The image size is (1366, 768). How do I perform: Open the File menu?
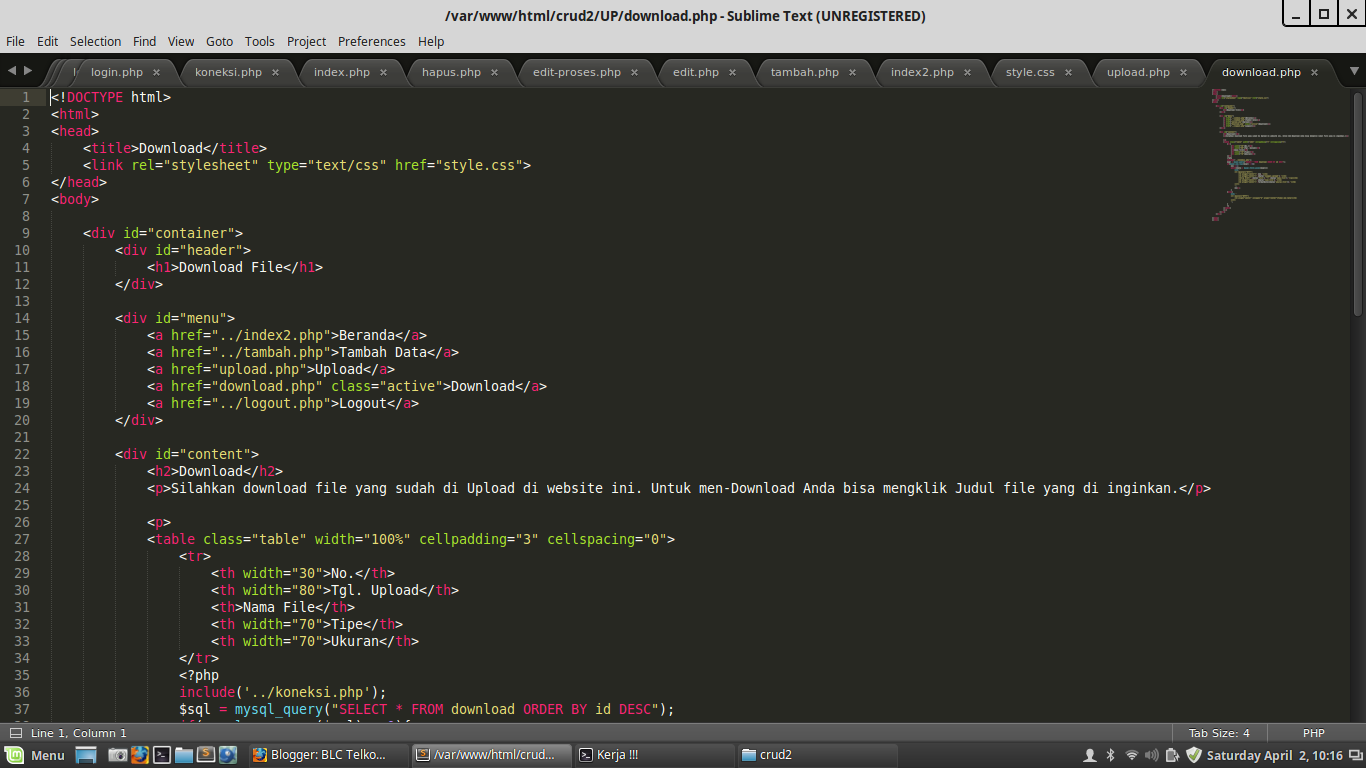(15, 41)
